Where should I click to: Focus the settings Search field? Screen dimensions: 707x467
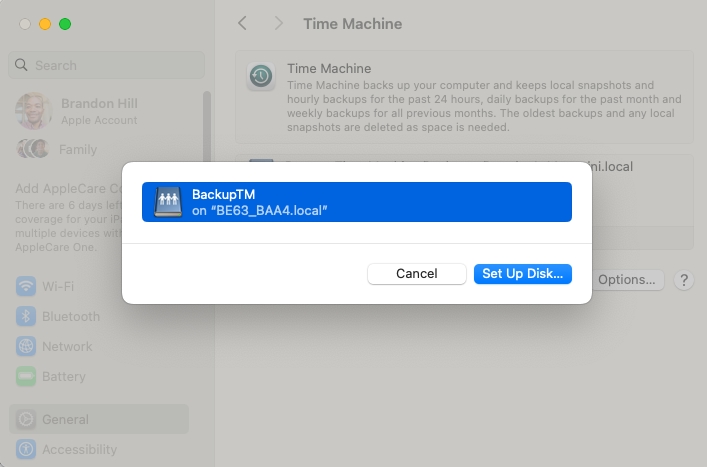pyautogui.click(x=106, y=65)
